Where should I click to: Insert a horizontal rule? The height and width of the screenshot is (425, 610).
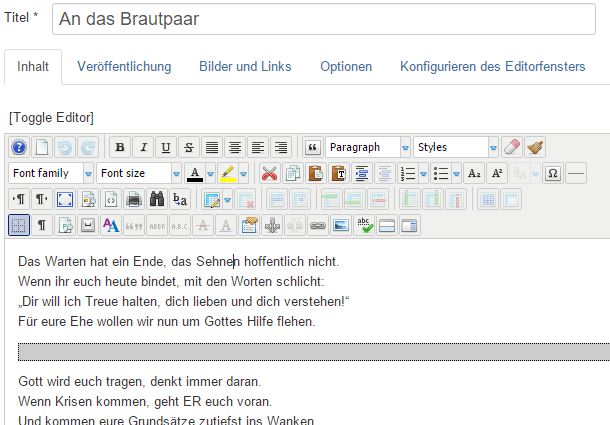pos(576,173)
